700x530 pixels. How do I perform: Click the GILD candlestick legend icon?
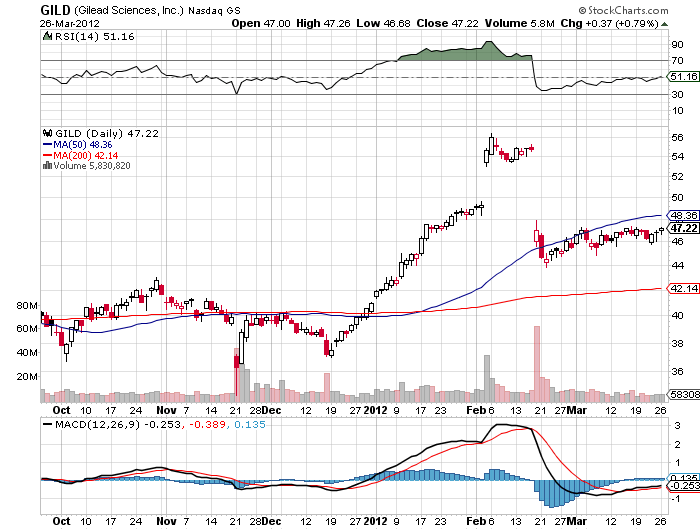(48, 133)
